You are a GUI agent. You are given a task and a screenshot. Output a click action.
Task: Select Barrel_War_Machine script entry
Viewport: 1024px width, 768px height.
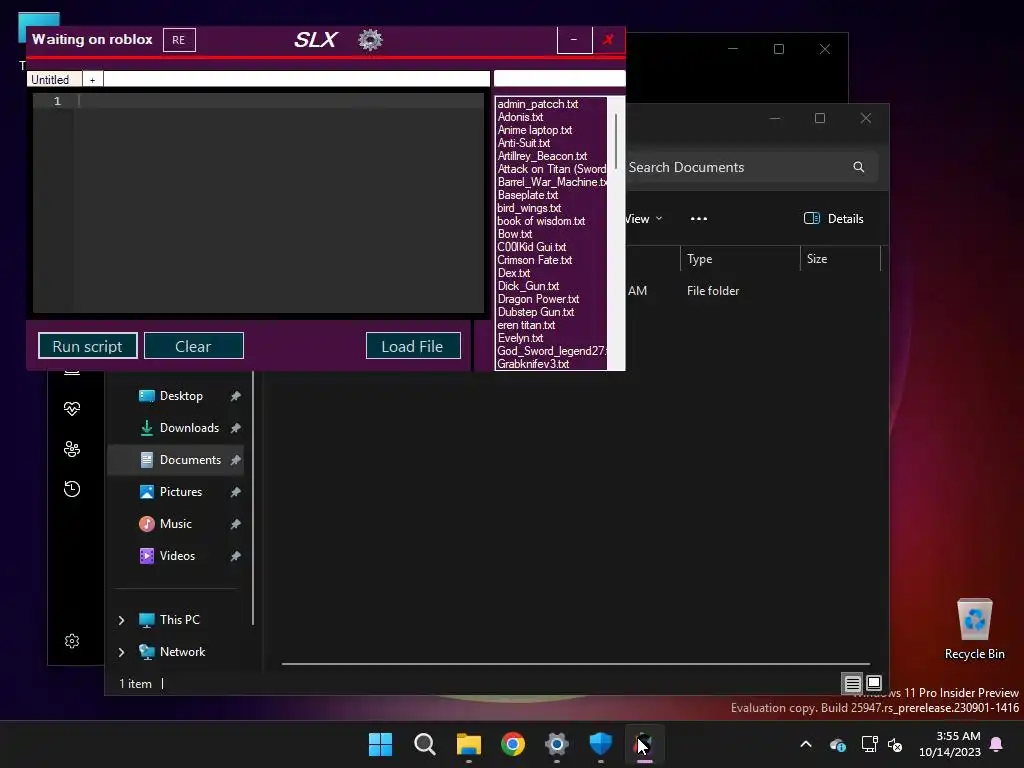coord(551,182)
